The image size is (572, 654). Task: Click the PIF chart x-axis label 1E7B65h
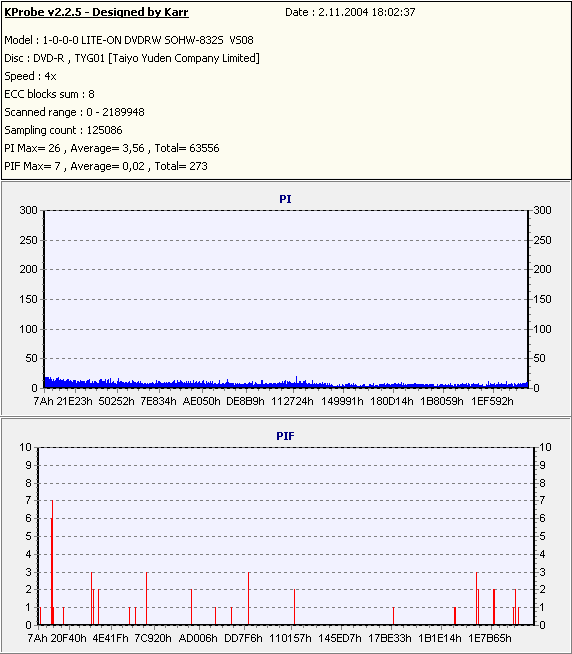(x=490, y=638)
